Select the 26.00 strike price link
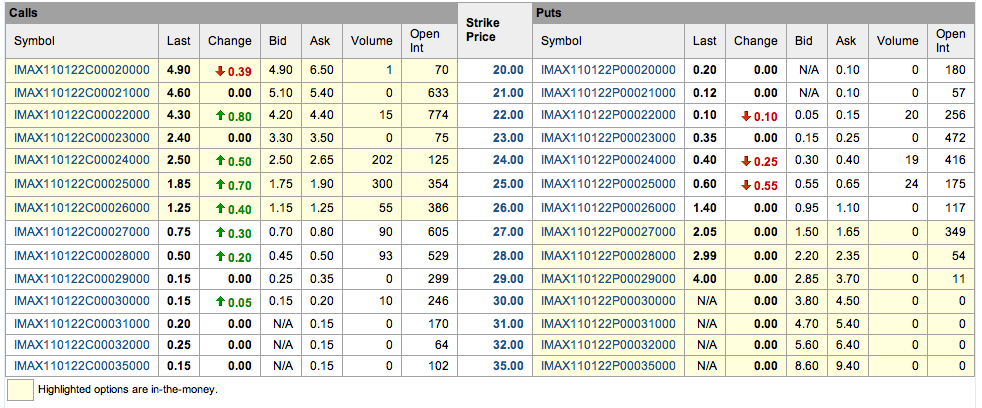 [x=507, y=208]
